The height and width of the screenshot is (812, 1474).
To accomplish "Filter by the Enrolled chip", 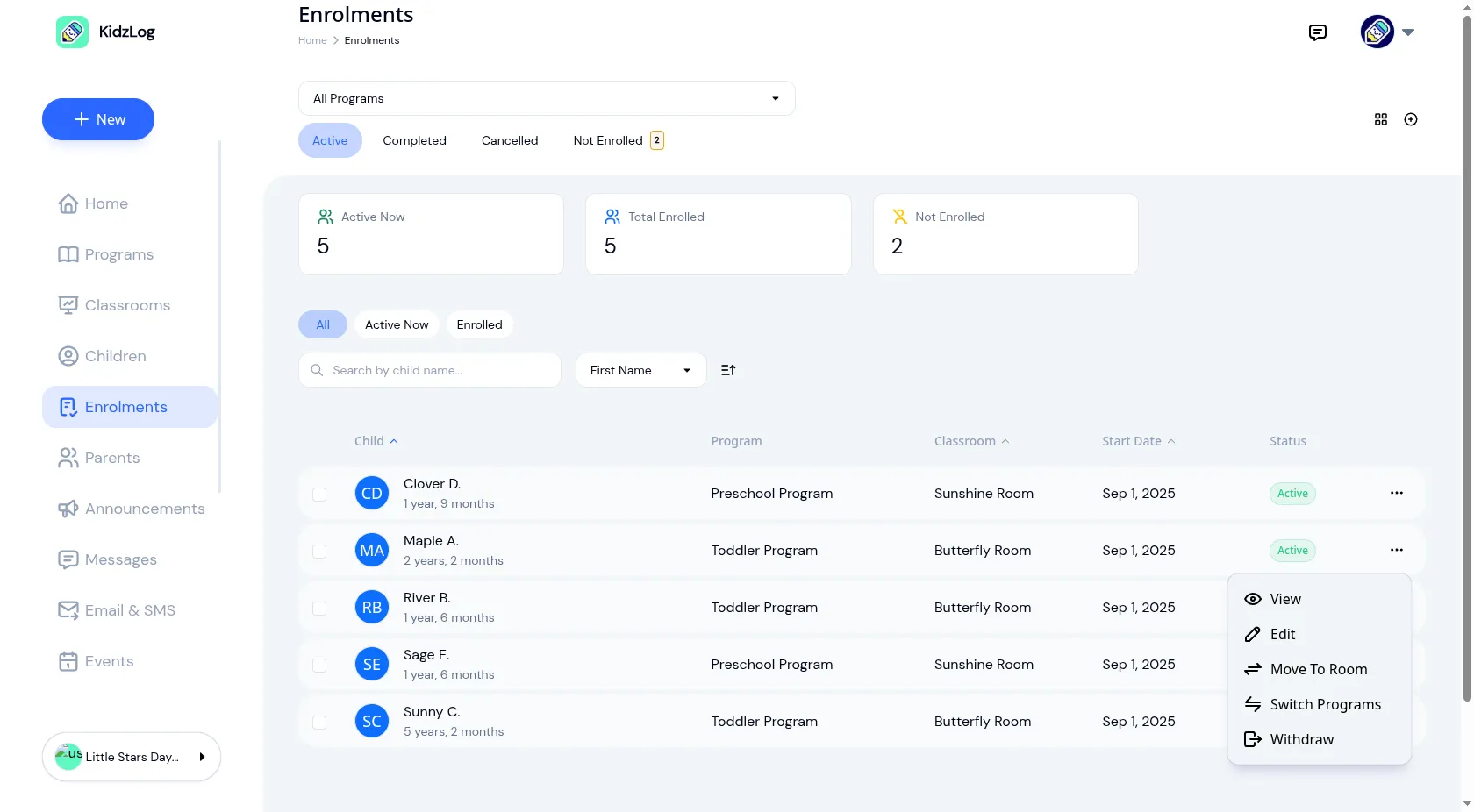I will coord(479,324).
